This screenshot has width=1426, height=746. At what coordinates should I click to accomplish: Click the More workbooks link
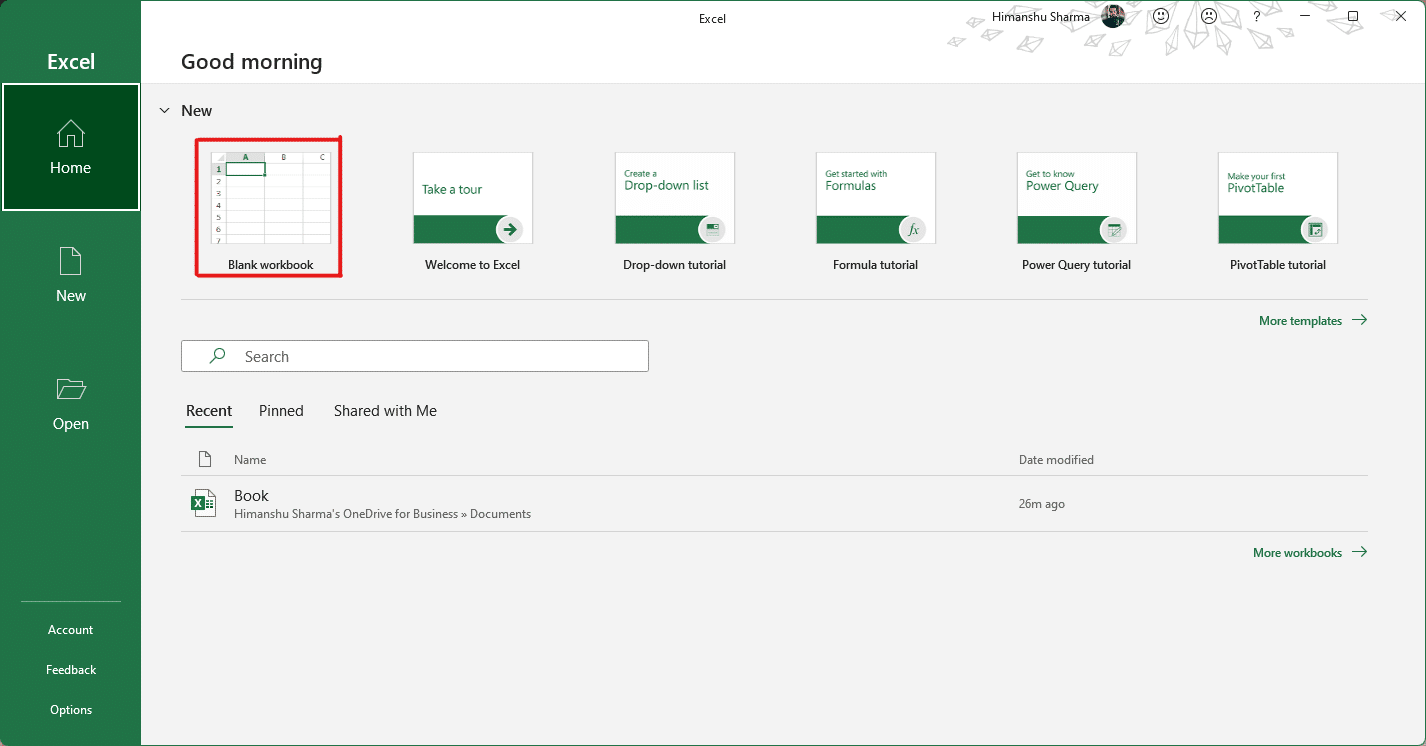[1310, 552]
